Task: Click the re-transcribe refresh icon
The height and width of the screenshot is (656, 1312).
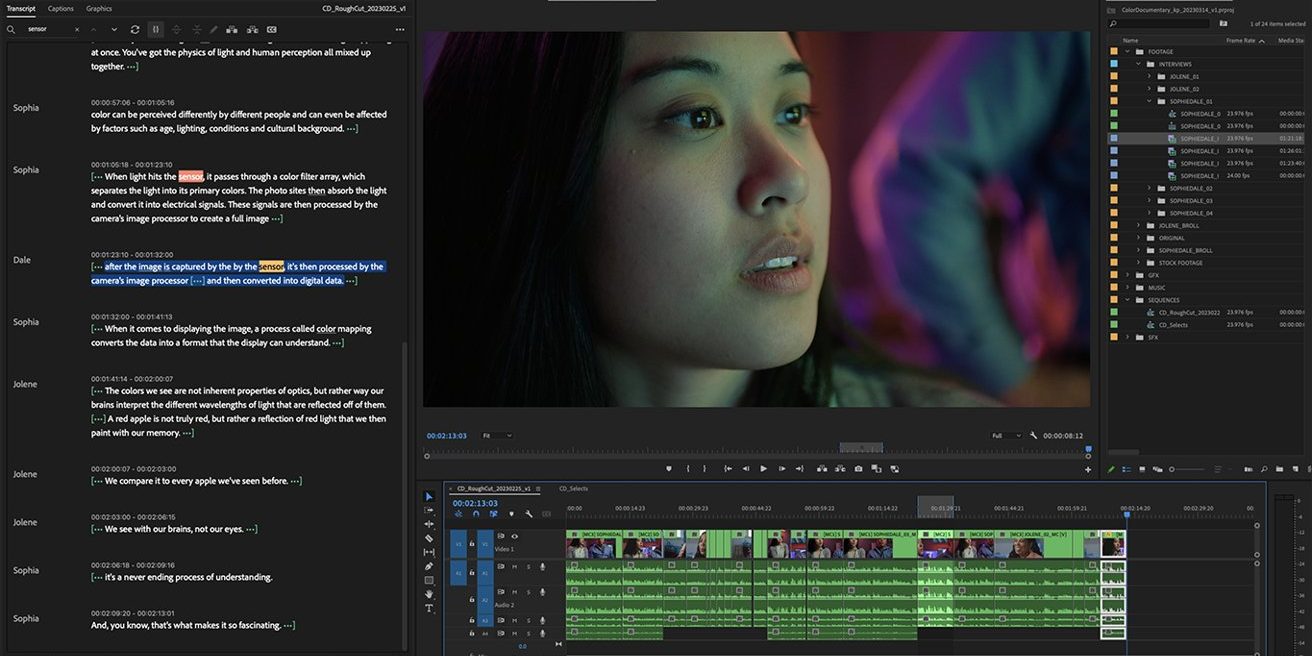Action: 135,30
